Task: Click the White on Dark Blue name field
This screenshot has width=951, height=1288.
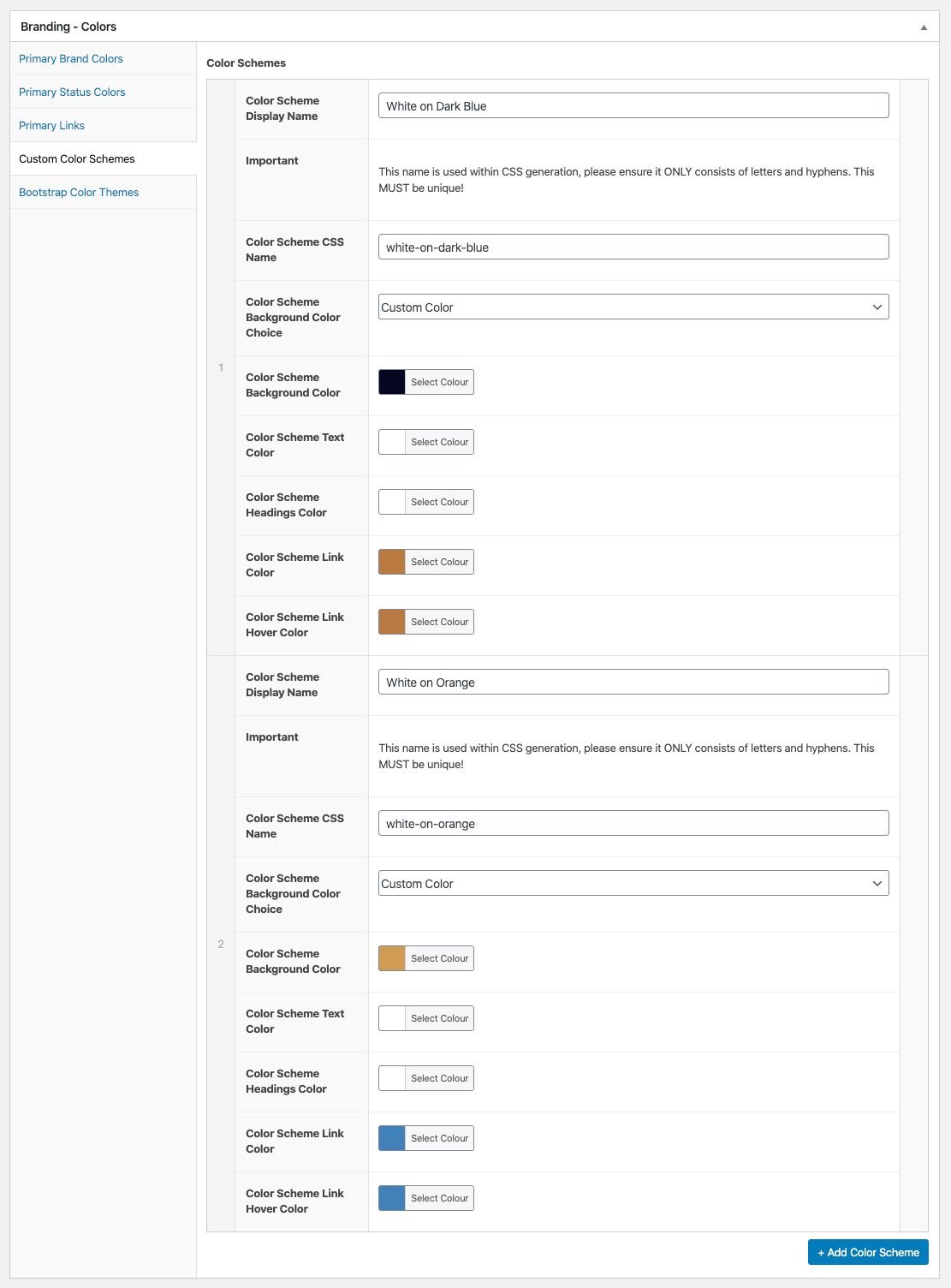Action: pyautogui.click(x=633, y=106)
